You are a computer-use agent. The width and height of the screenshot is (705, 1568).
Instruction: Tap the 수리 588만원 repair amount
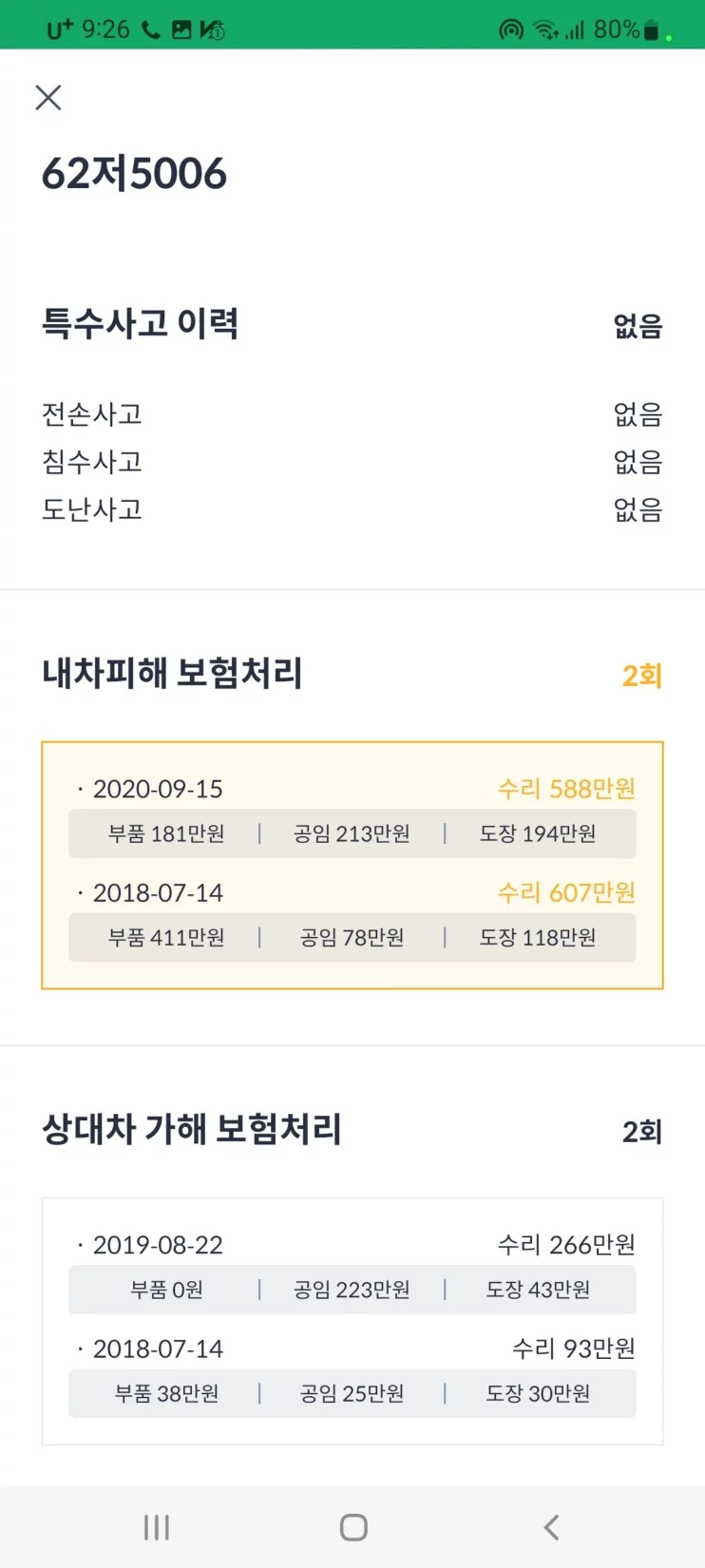click(566, 789)
